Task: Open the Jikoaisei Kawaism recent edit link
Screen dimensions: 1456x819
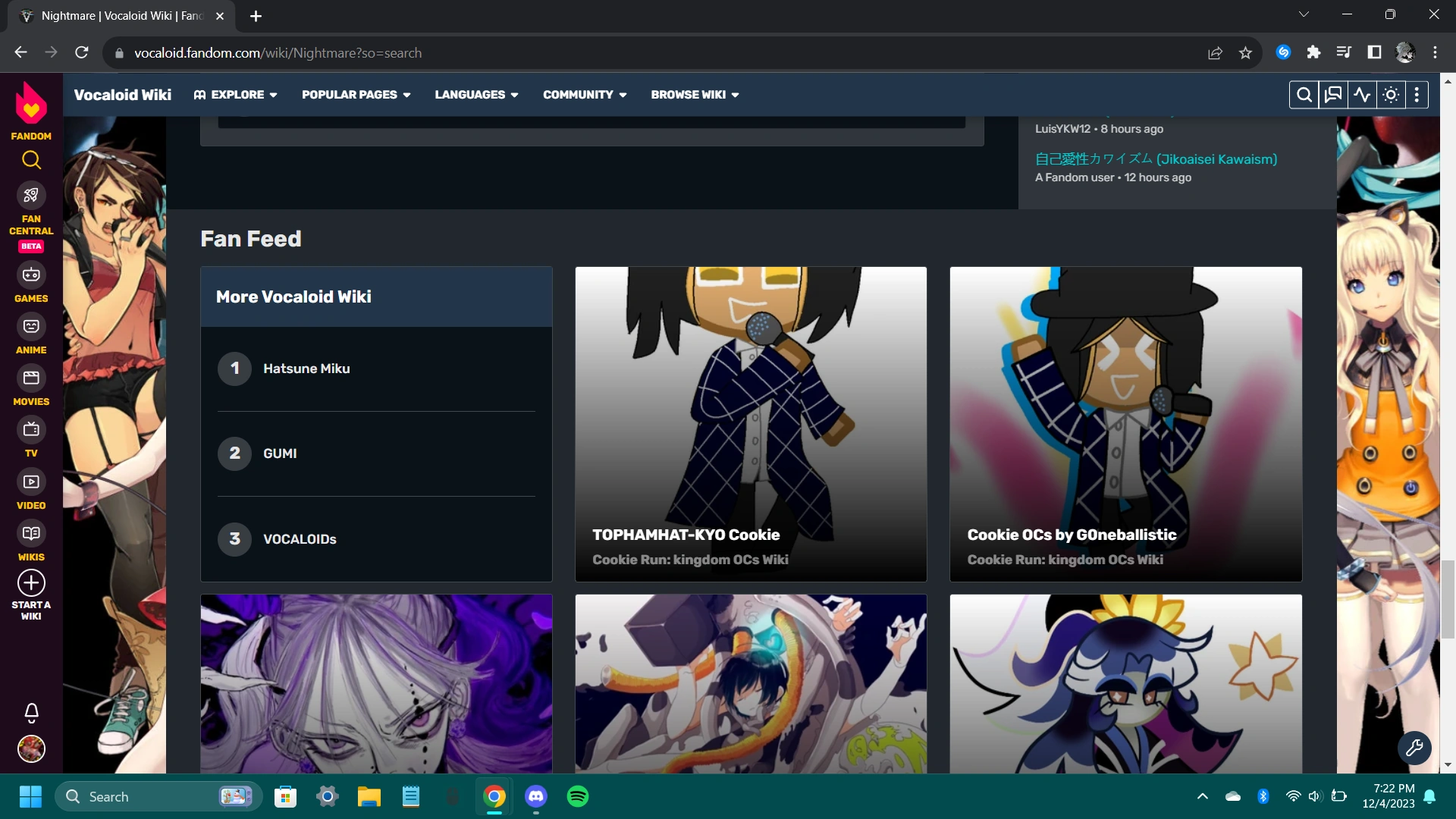Action: [1156, 159]
